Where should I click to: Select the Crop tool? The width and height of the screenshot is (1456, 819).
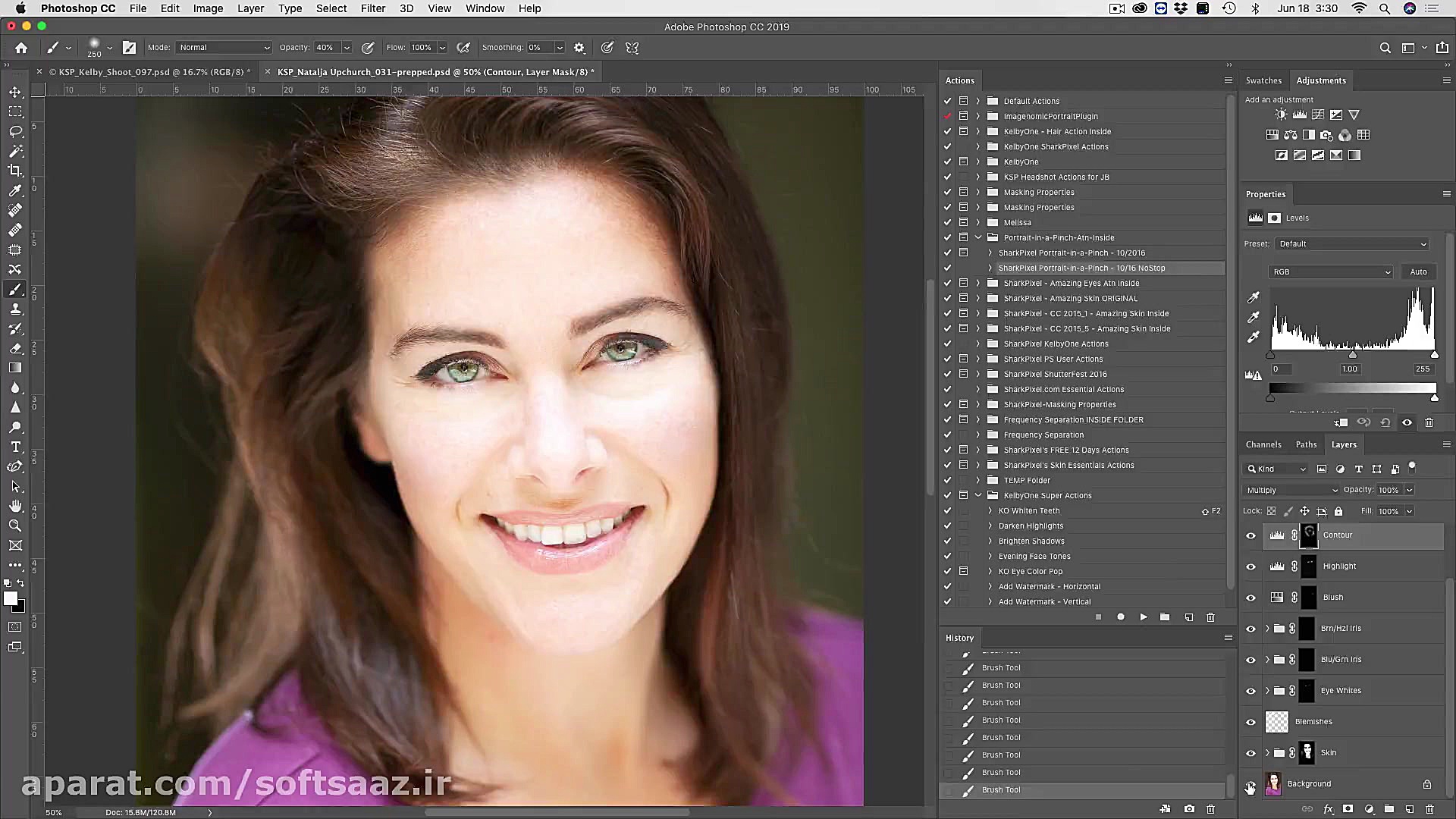point(15,171)
